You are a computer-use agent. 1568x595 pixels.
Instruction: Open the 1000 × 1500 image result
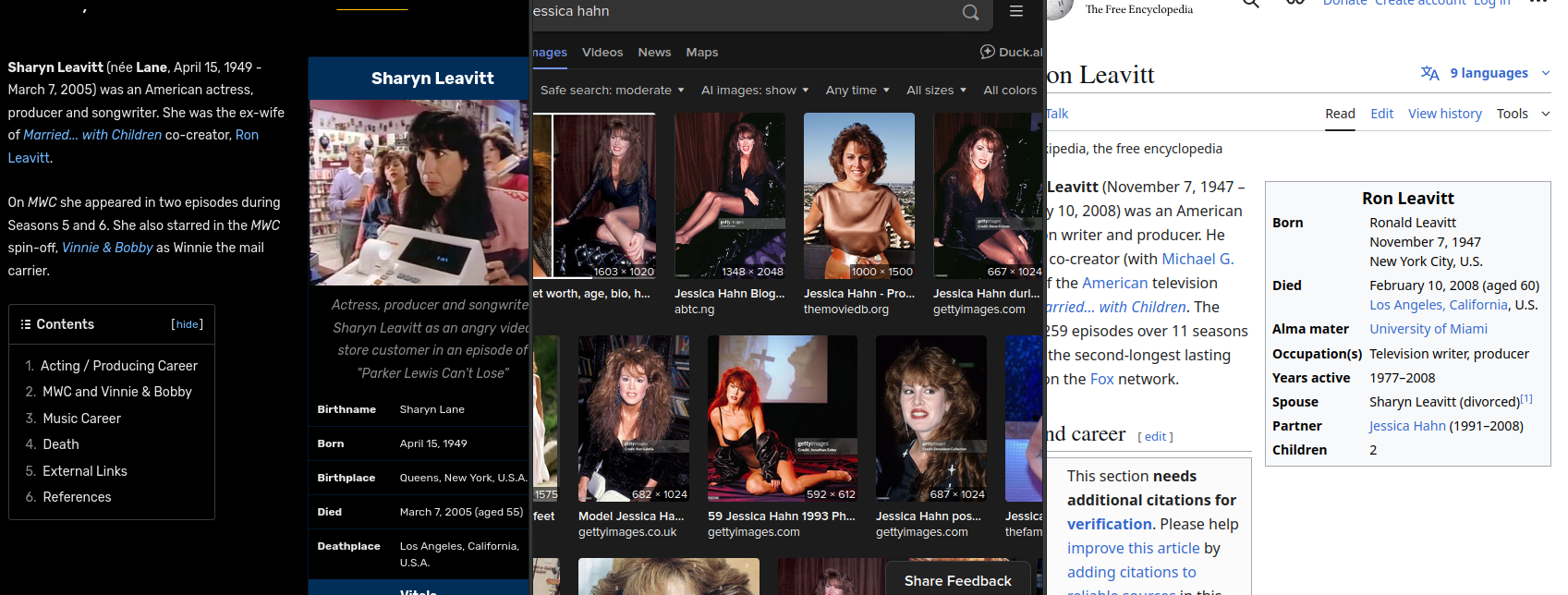[859, 196]
